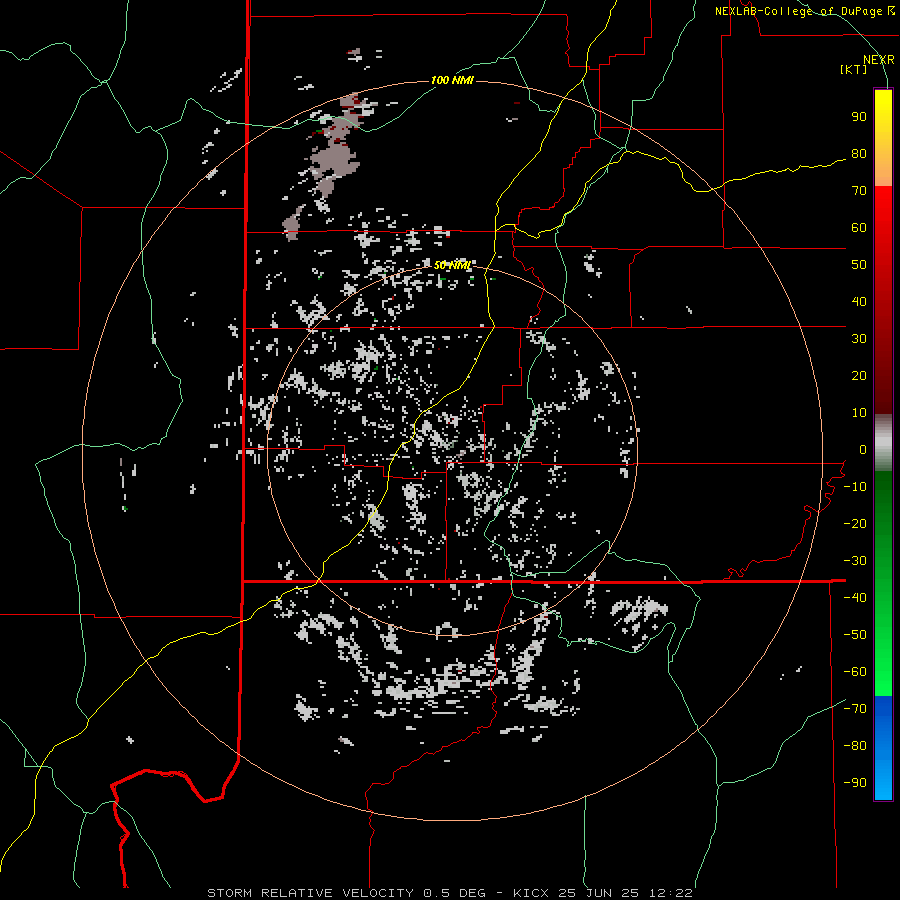Click the -60 knot label on the scale

pyautogui.click(x=855, y=672)
